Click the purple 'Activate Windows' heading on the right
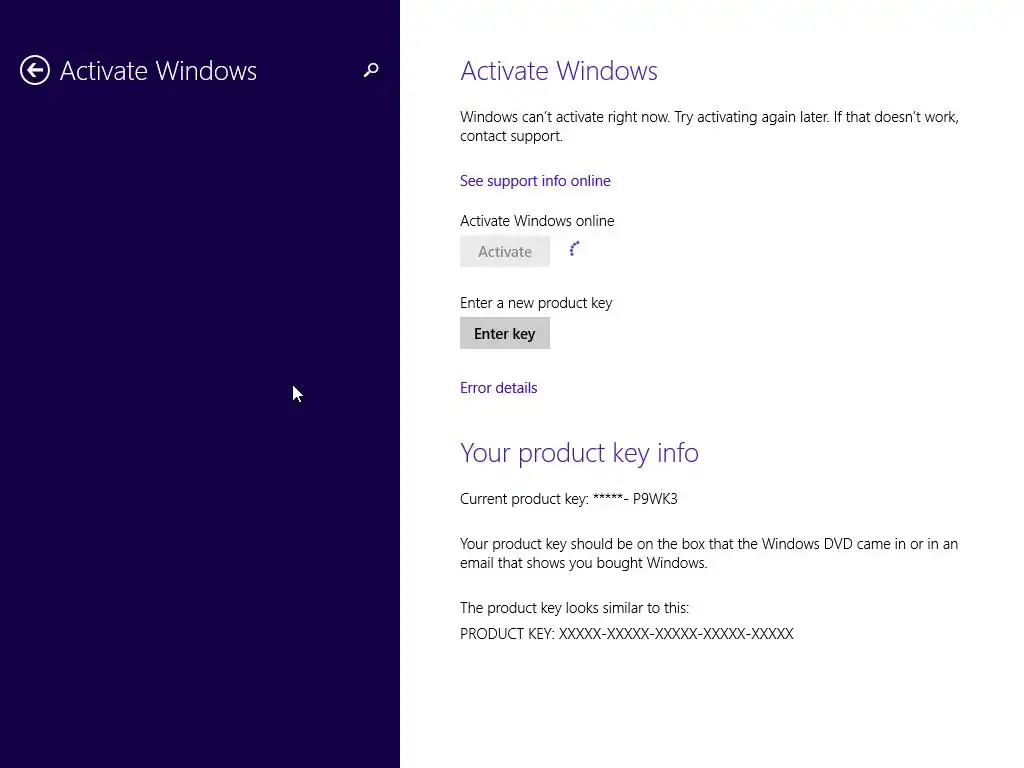The image size is (1024, 768). (x=558, y=71)
